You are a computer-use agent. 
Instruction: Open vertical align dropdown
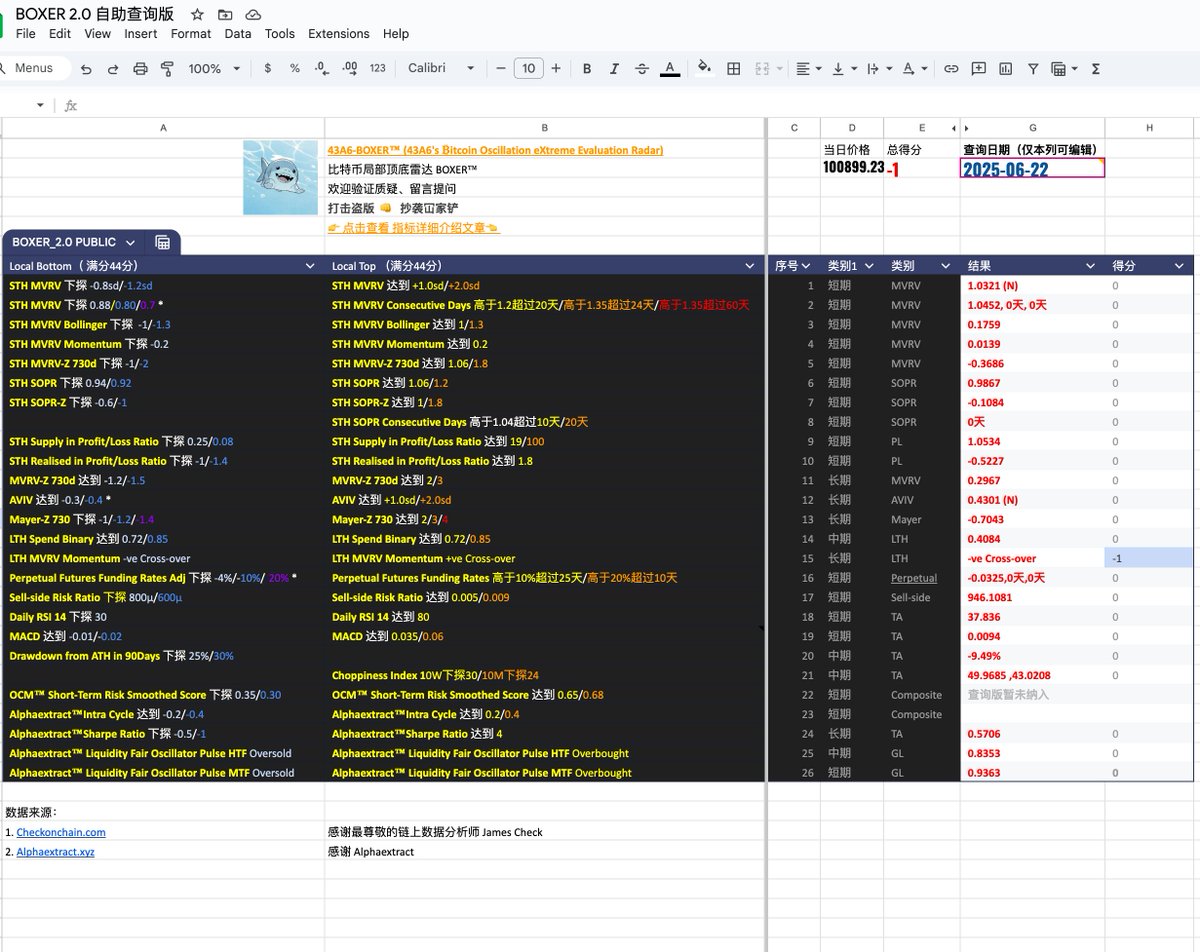click(843, 69)
